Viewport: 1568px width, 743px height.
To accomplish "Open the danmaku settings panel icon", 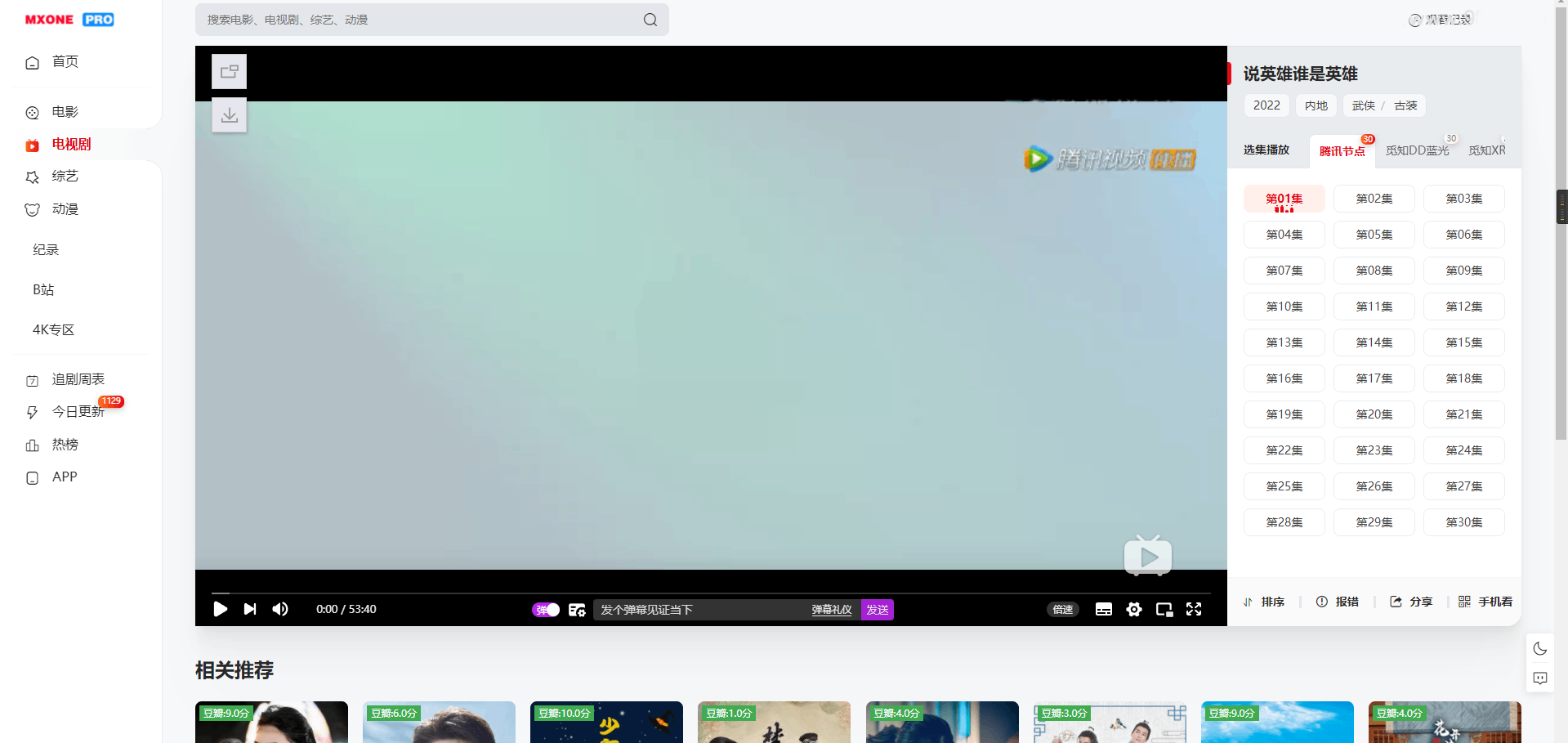I will 577,609.
